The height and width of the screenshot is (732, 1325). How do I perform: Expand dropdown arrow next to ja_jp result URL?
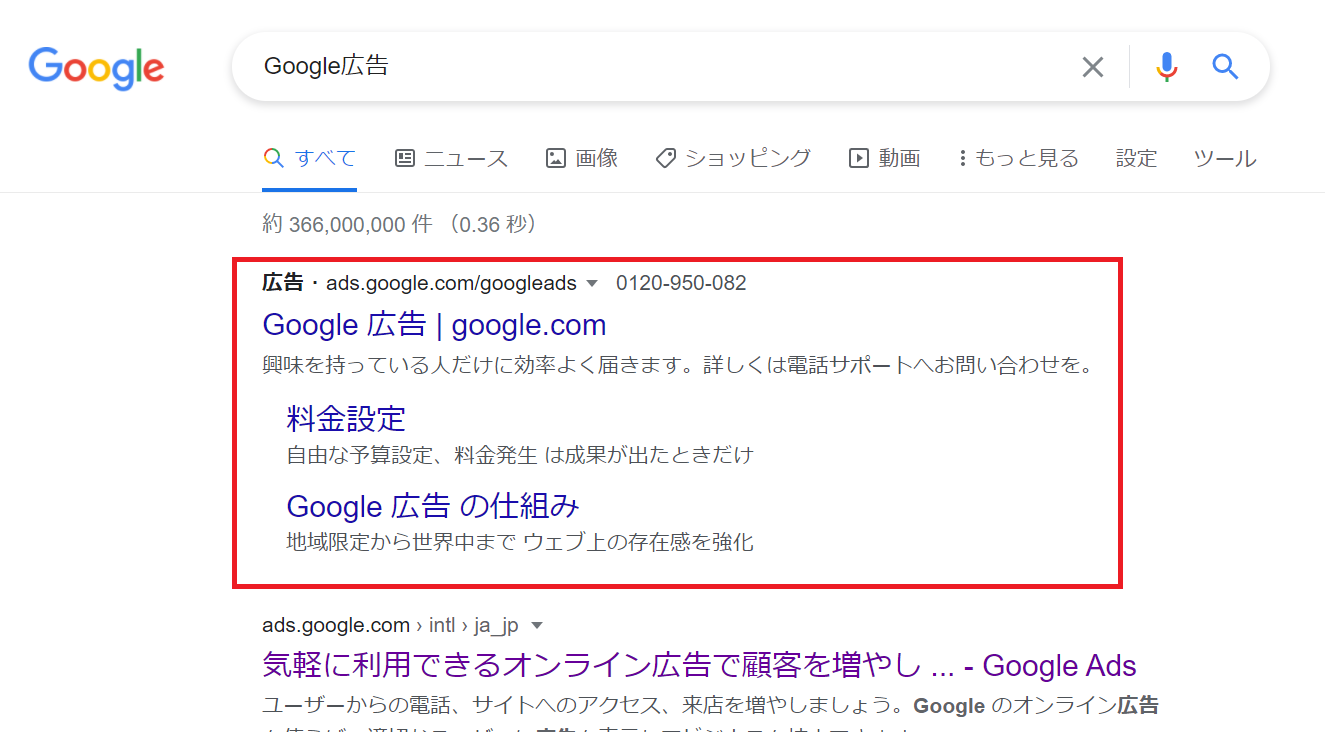(537, 626)
